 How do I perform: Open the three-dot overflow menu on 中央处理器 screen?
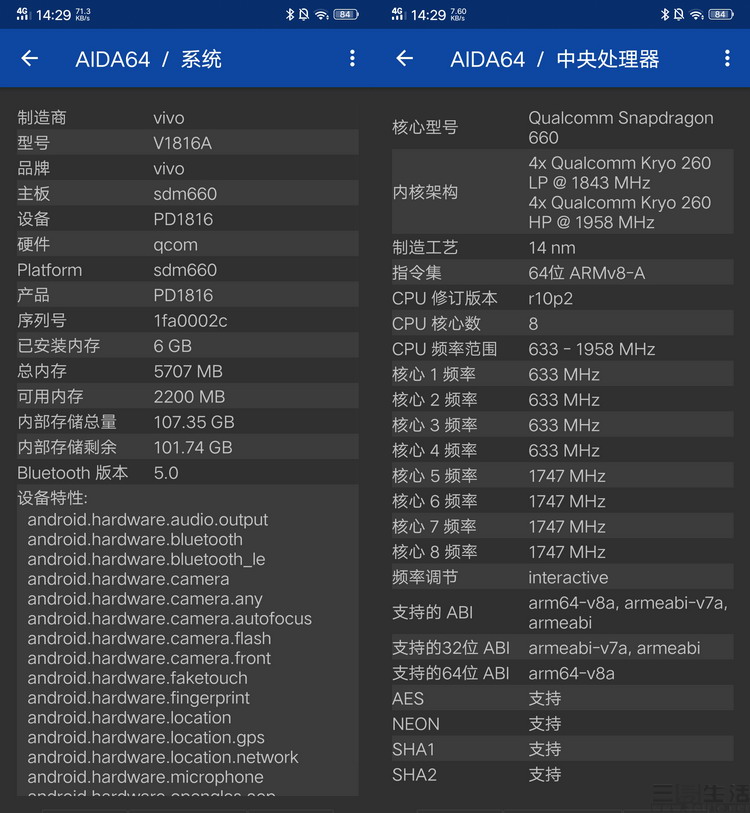coord(727,59)
